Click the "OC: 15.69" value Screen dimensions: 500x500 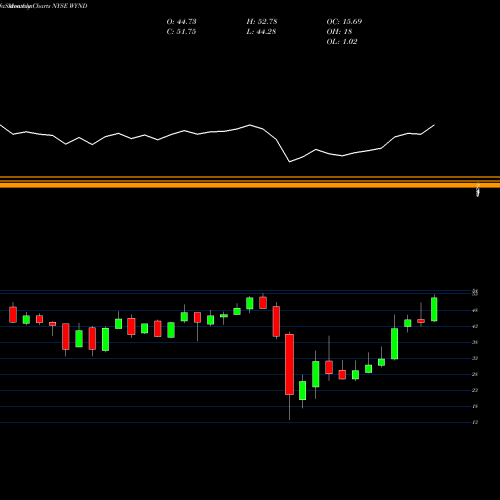pyautogui.click(x=344, y=22)
